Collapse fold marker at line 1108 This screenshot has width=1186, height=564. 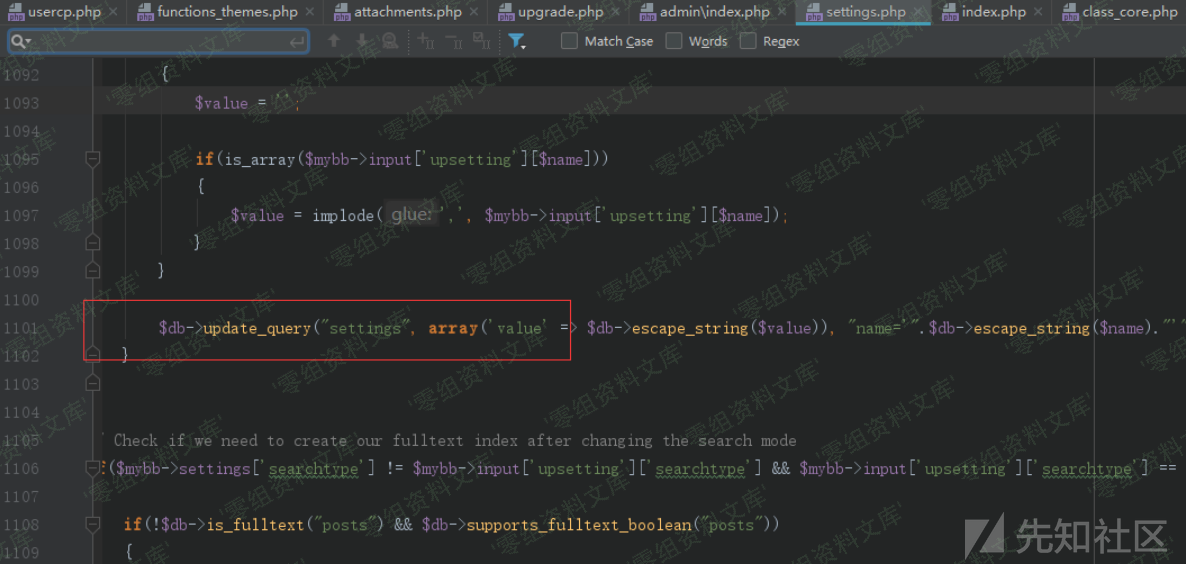(x=93, y=524)
